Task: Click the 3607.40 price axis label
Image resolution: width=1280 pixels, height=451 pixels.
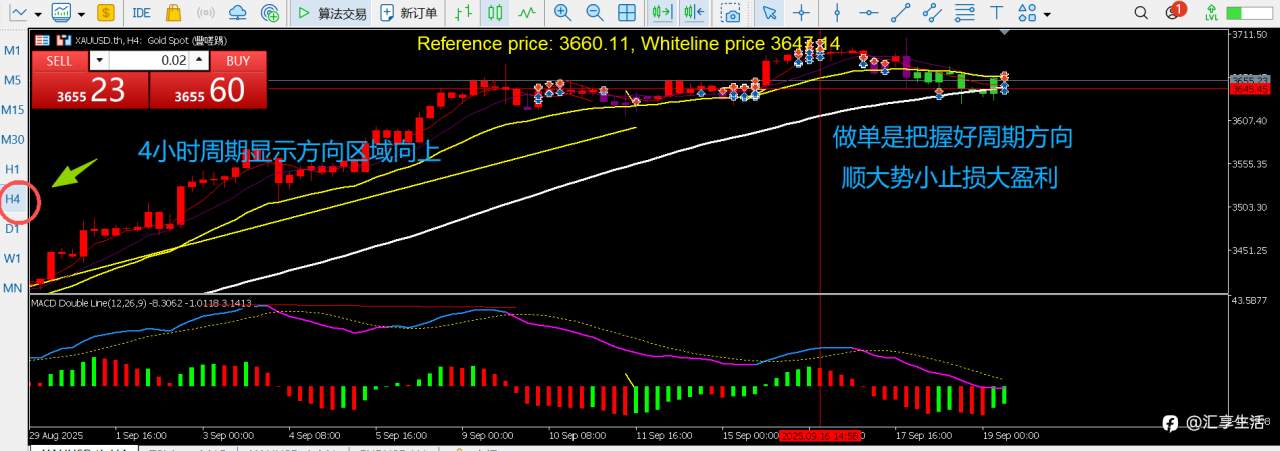Action: (x=1249, y=121)
